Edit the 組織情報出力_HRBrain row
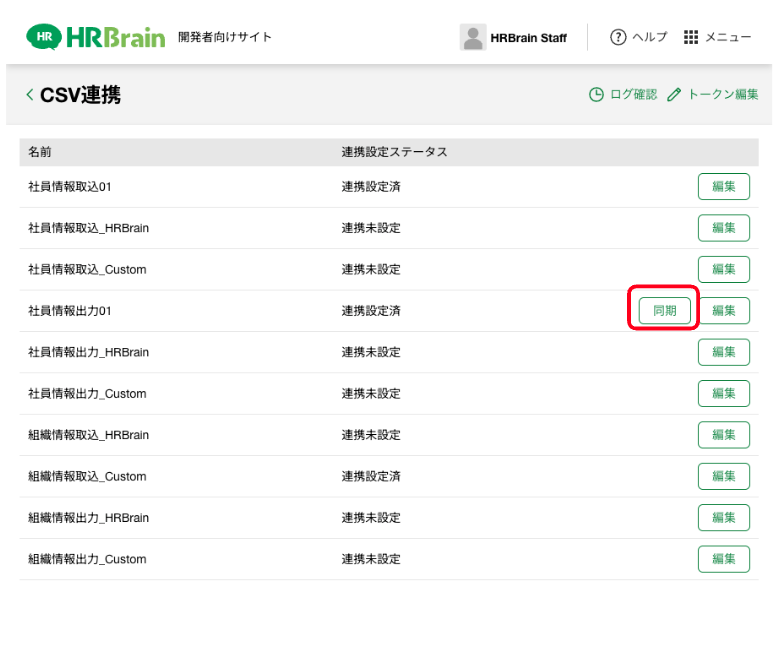 723,518
